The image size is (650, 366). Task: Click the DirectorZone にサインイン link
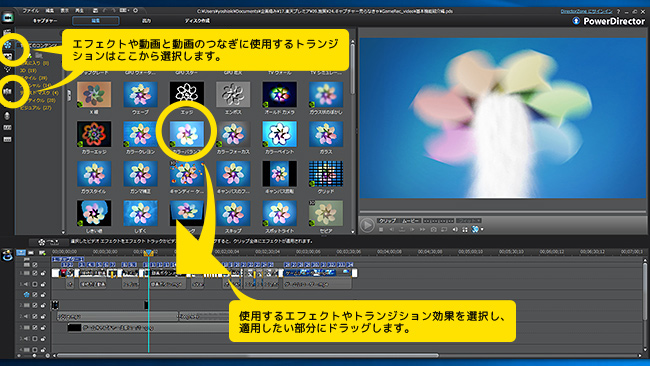[586, 11]
